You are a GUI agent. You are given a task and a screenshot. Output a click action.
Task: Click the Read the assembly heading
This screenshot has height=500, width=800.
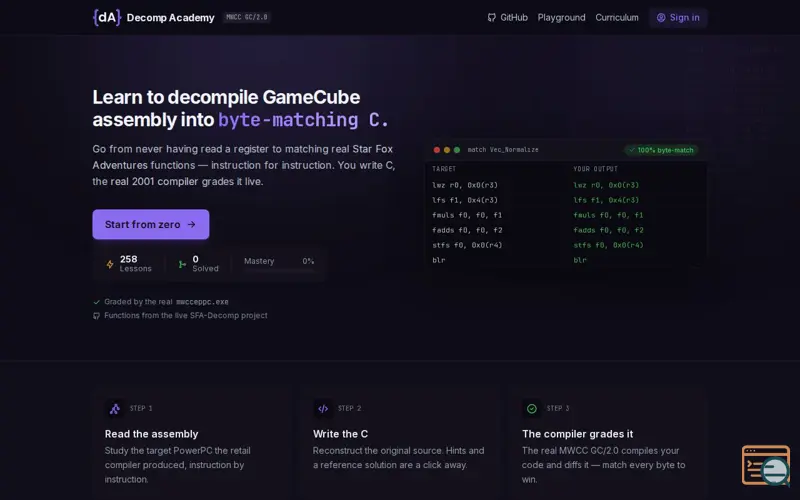click(x=152, y=434)
